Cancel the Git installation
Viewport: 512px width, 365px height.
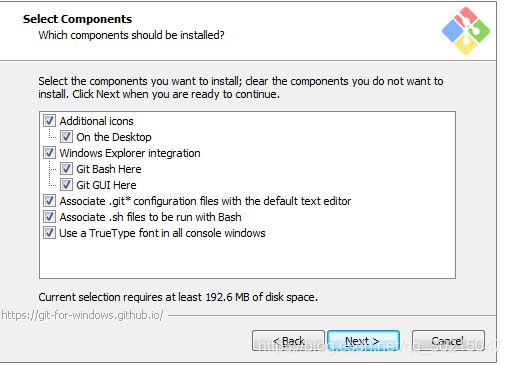pos(448,341)
